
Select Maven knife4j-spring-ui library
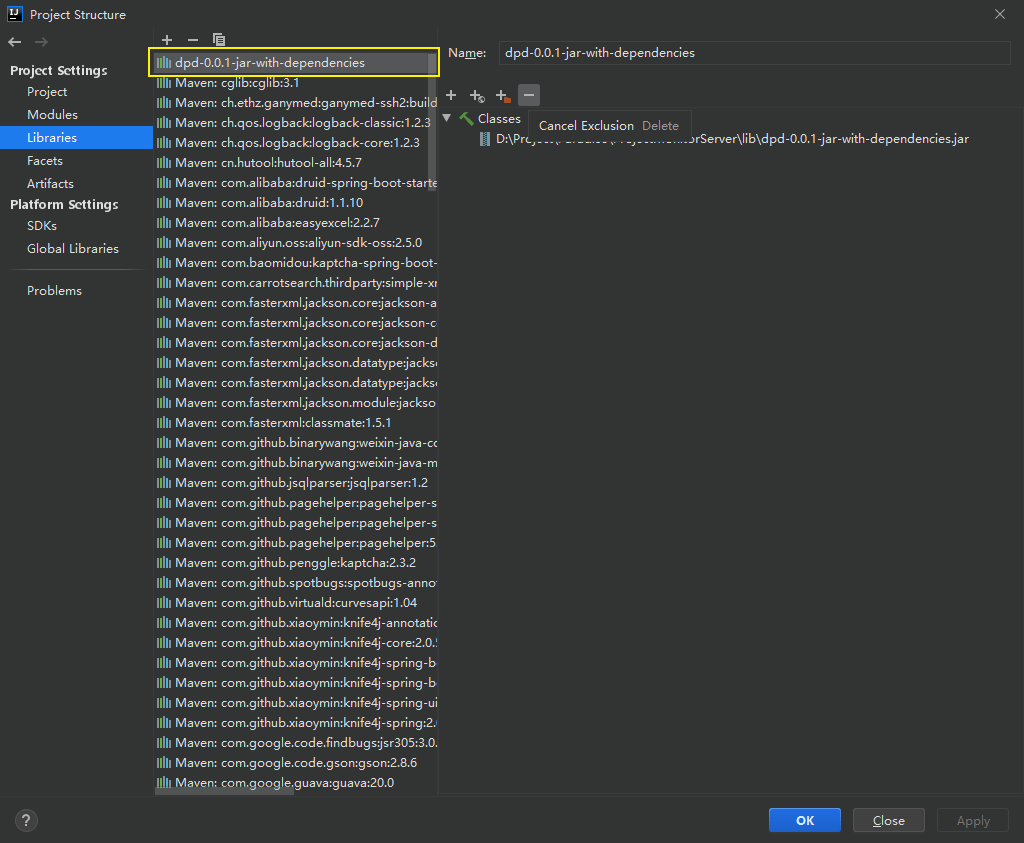[296, 703]
